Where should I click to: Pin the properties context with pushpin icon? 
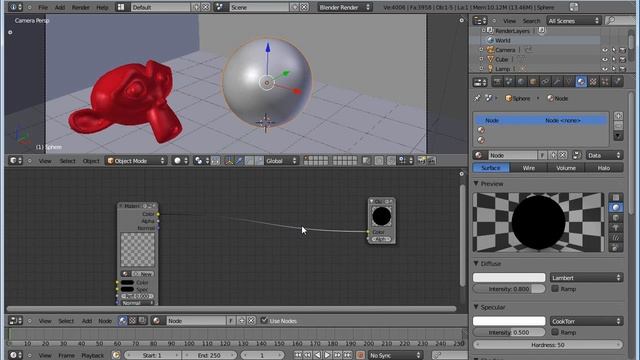tap(477, 98)
